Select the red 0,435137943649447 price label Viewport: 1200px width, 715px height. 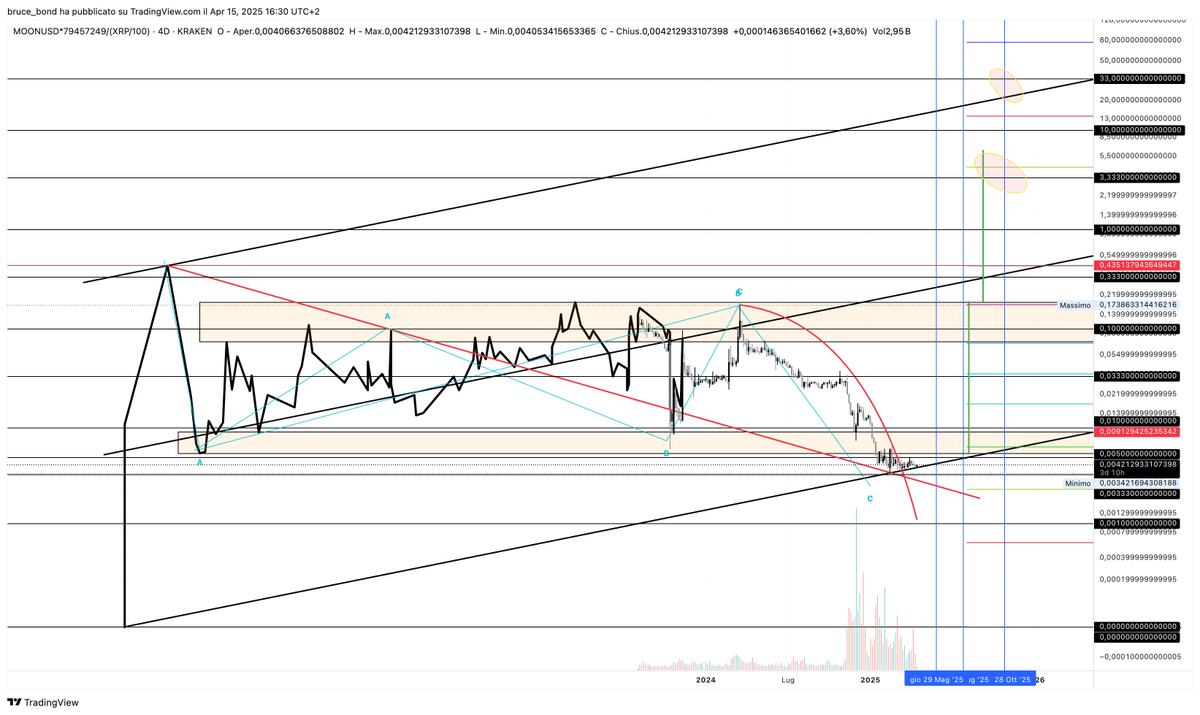1139,265
